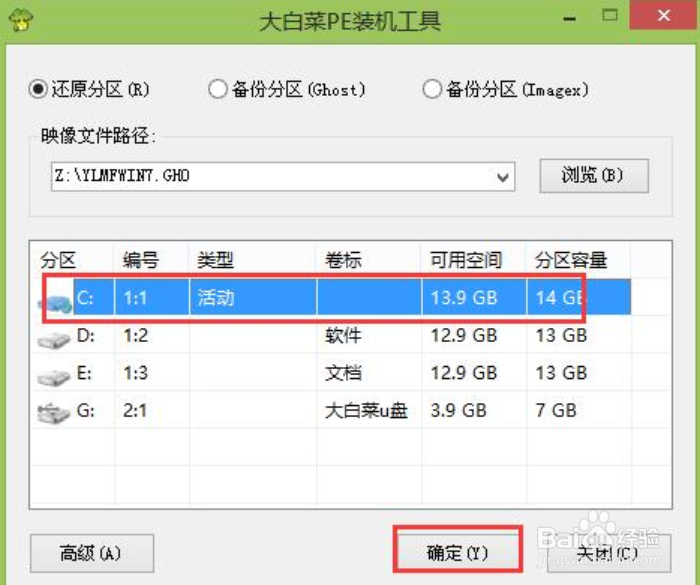Click the 软件 volume label

(x=343, y=335)
